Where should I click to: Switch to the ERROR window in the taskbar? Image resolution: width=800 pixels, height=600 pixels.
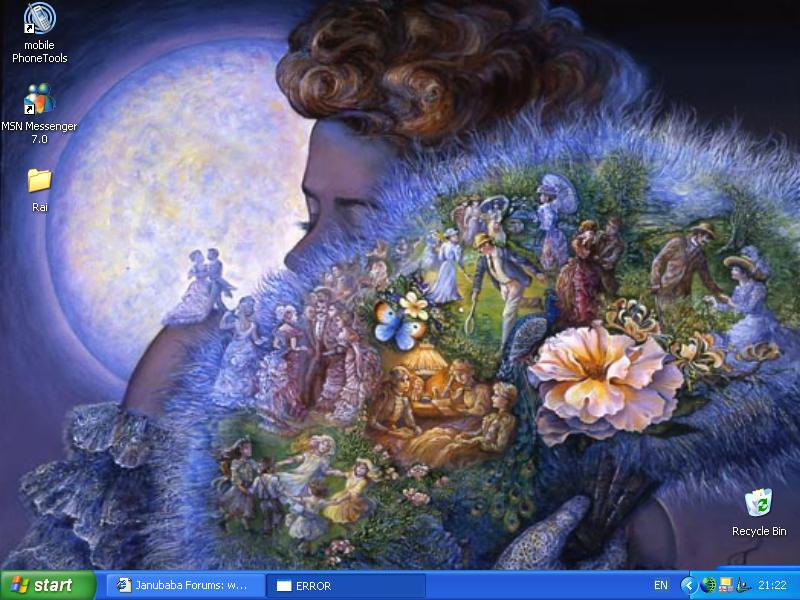pyautogui.click(x=346, y=585)
